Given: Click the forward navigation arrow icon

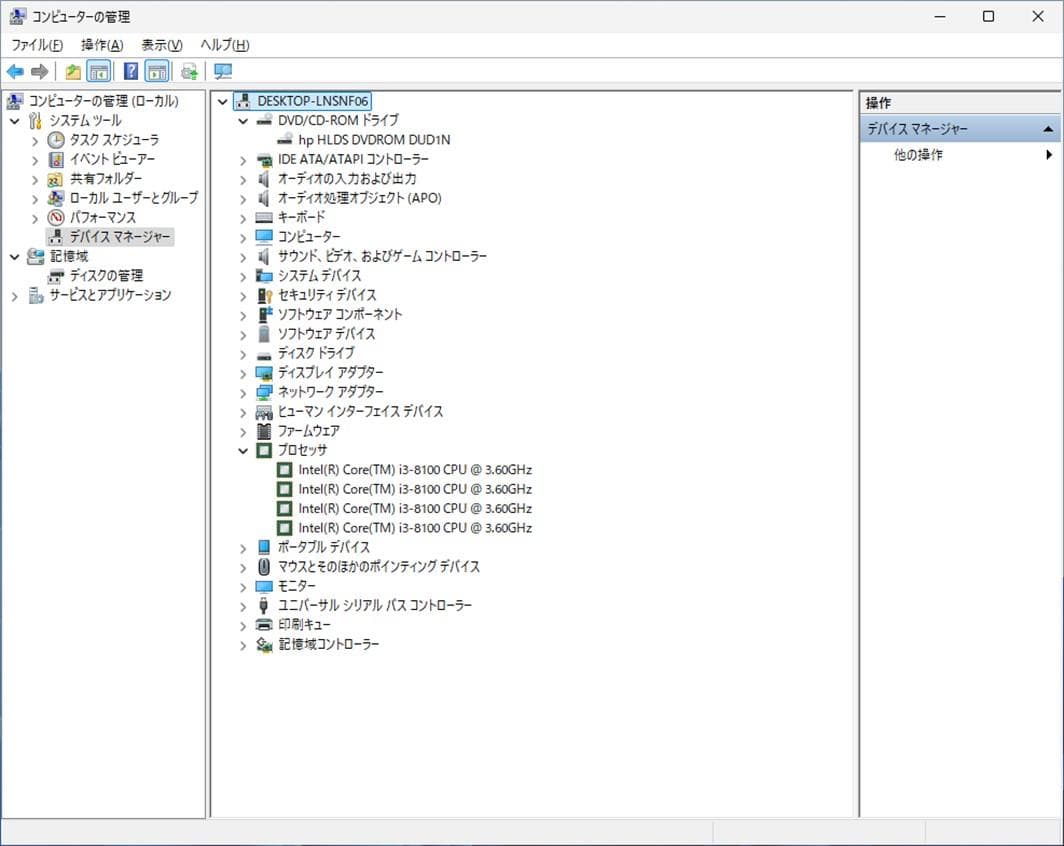Looking at the screenshot, I should [38, 71].
